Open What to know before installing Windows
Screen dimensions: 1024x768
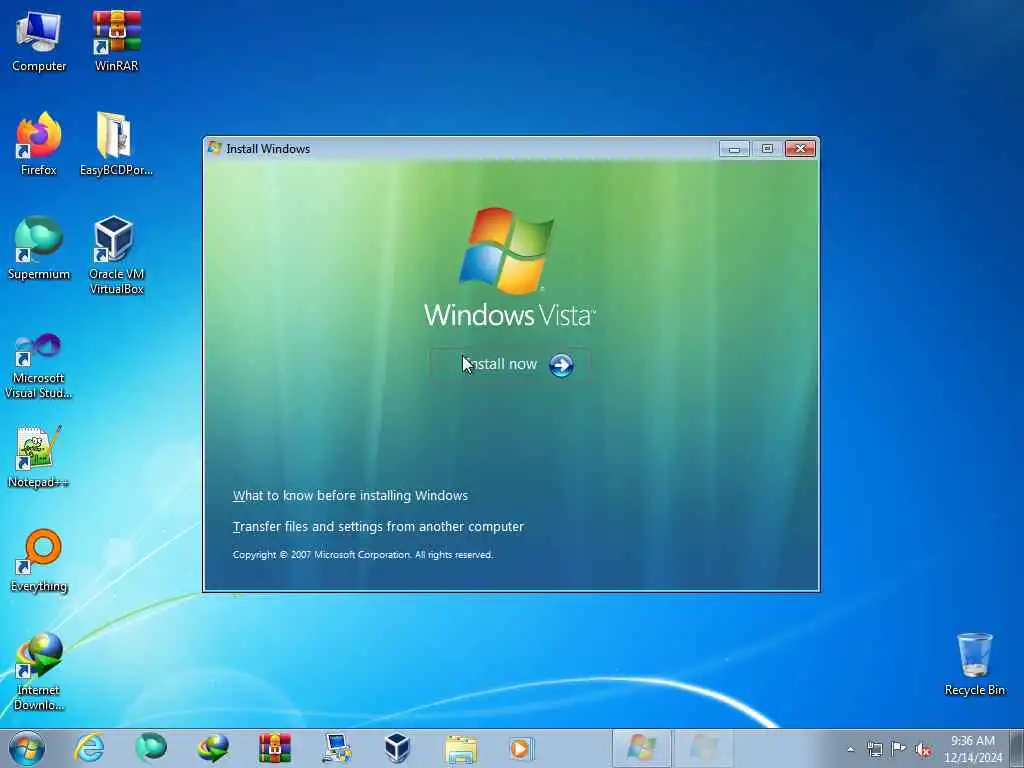point(350,496)
